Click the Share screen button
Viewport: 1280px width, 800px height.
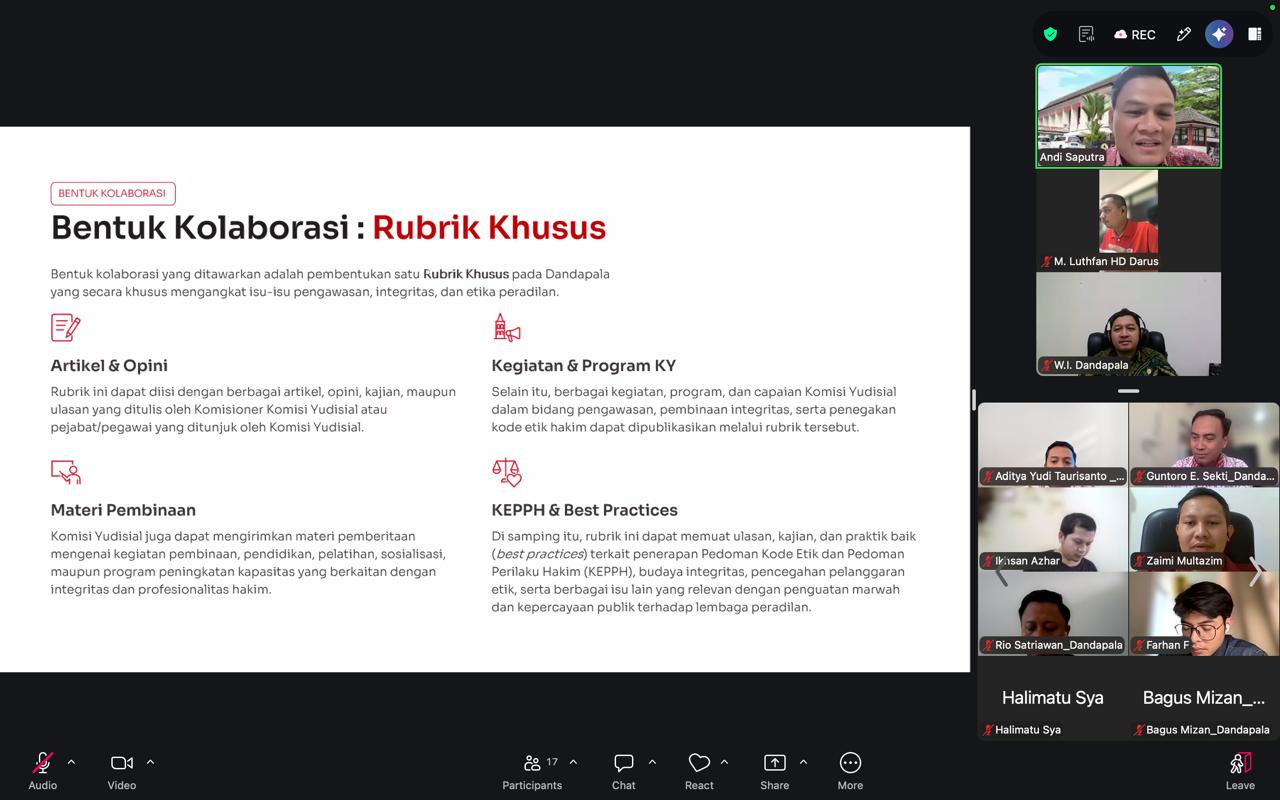[x=775, y=771]
